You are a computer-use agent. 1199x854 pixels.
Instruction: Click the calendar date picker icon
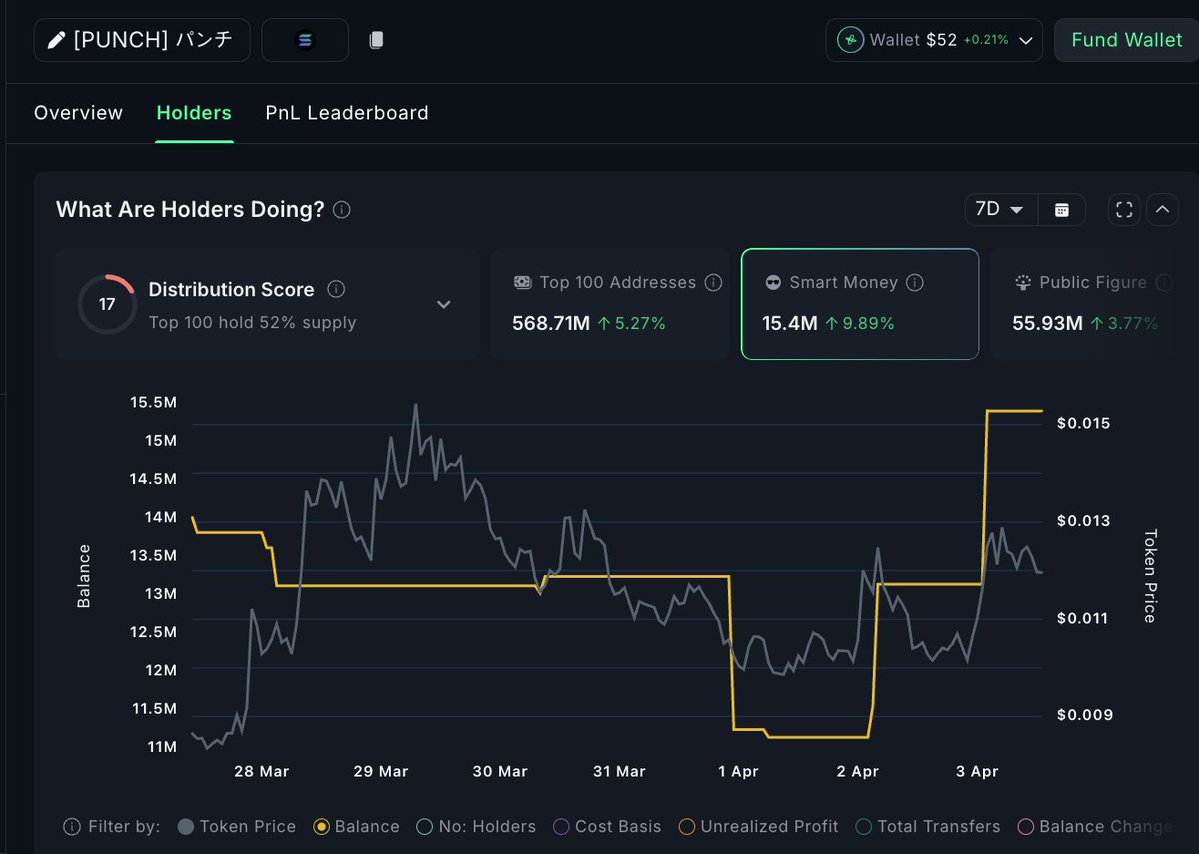click(1062, 209)
